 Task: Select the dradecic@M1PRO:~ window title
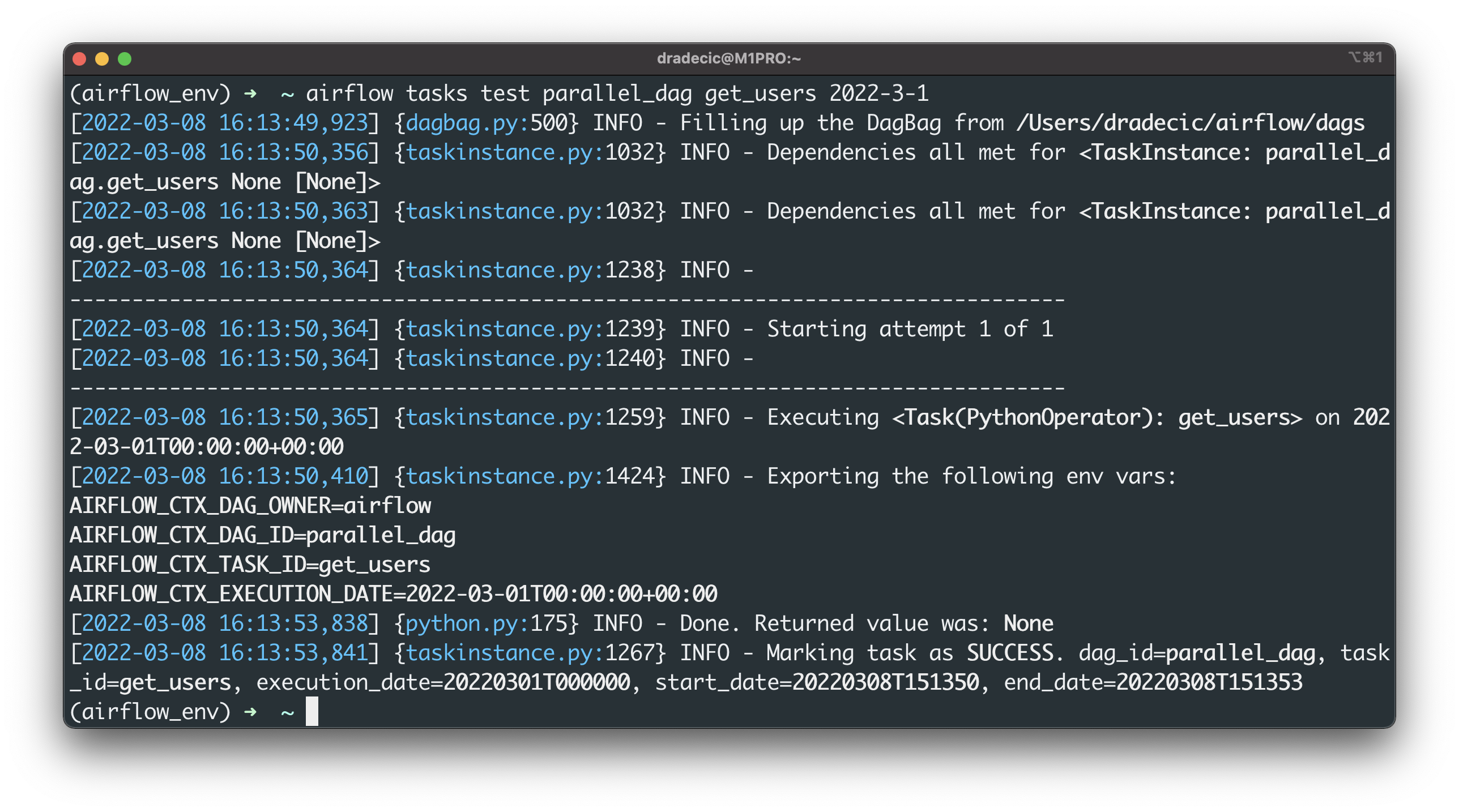point(730,57)
